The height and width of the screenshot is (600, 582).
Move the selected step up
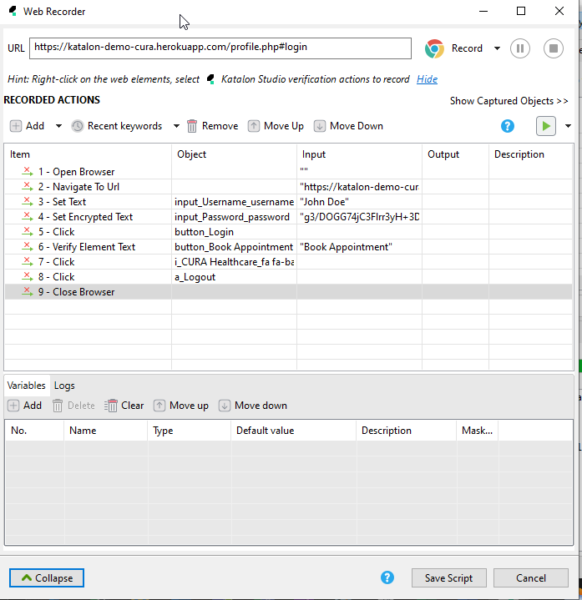[253, 126]
